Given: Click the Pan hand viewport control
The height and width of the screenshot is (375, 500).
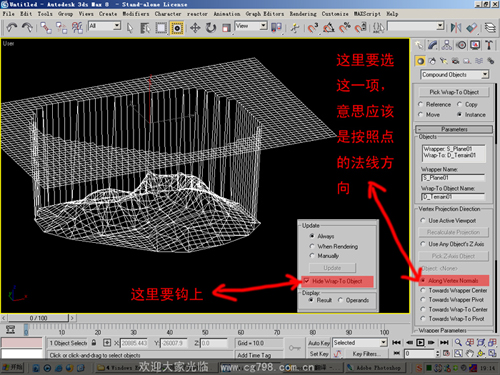Looking at the screenshot, I should (x=470, y=353).
